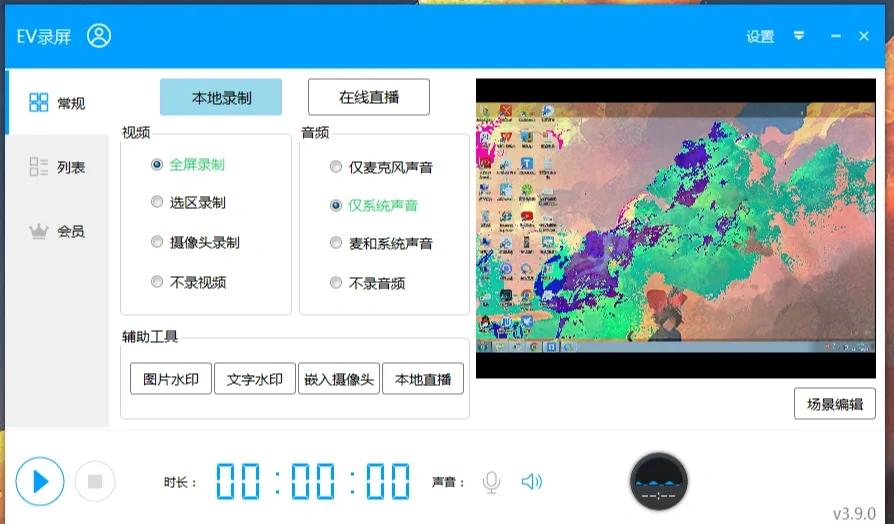This screenshot has height=524, width=894.
Task: Click the round dark audio waveform widget
Action: (x=659, y=482)
